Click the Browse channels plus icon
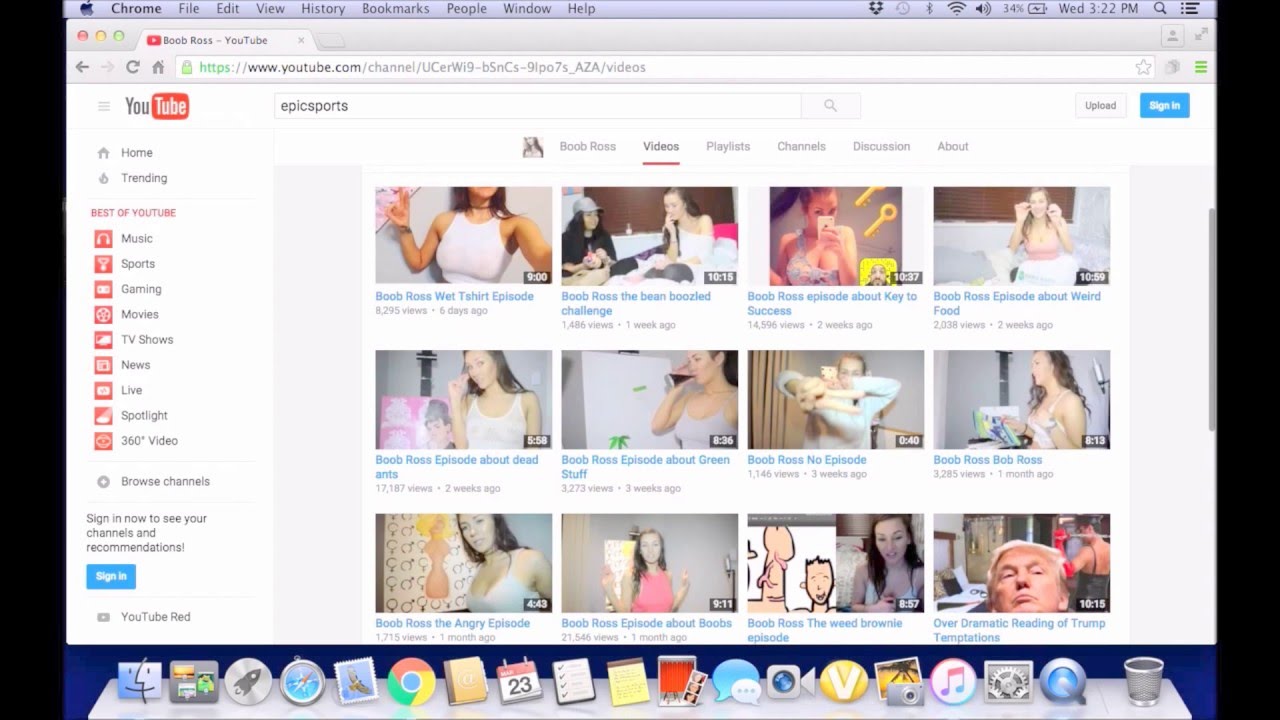The image size is (1280, 720). tap(103, 482)
